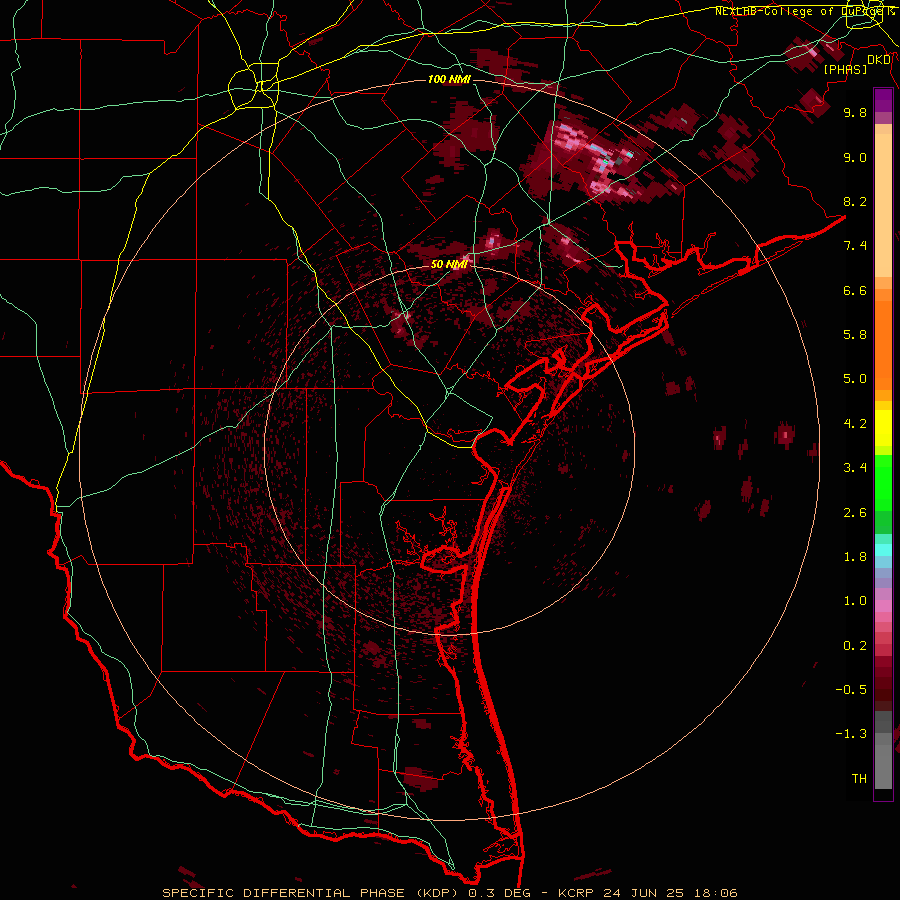The image size is (900, 900).
Task: Click the "5.0" color scale value
Action: pos(855,379)
